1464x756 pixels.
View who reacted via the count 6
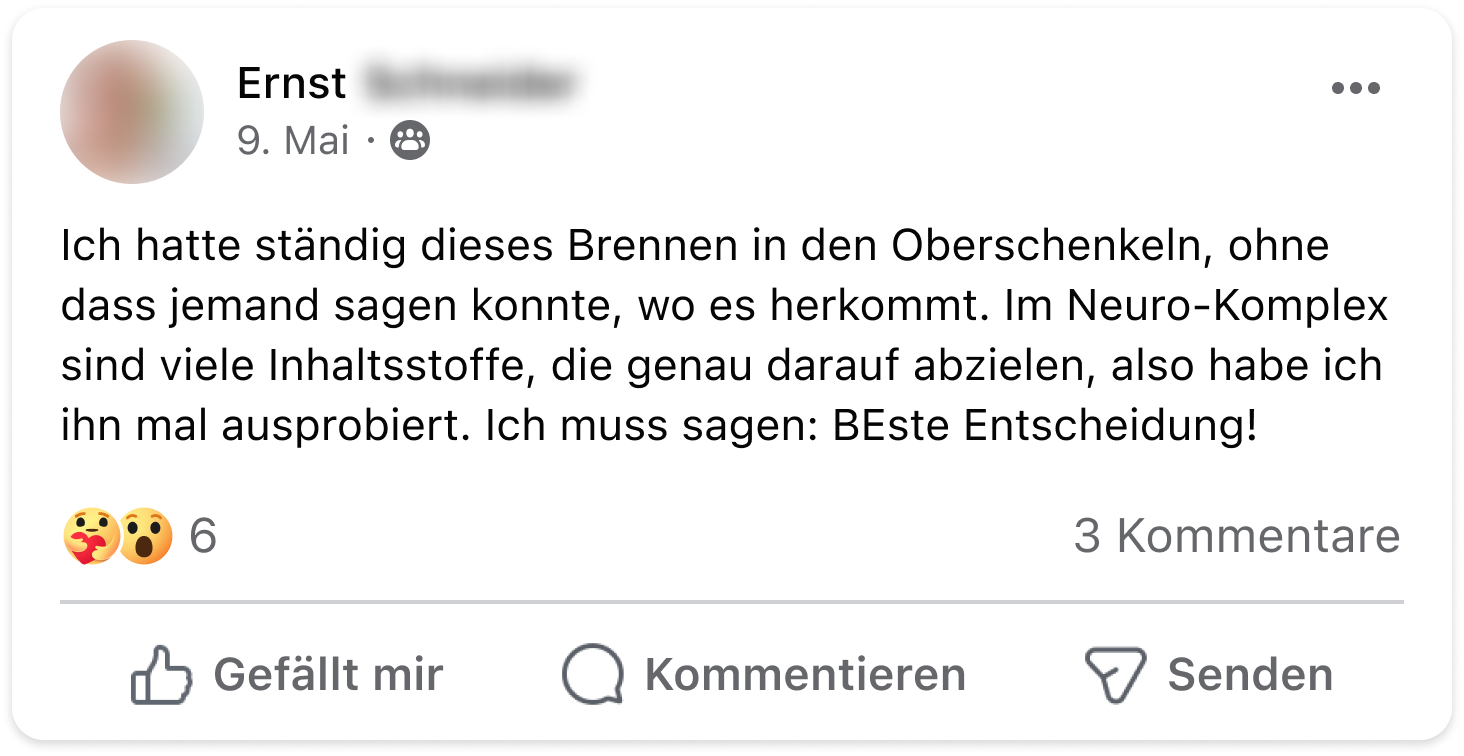(x=203, y=537)
